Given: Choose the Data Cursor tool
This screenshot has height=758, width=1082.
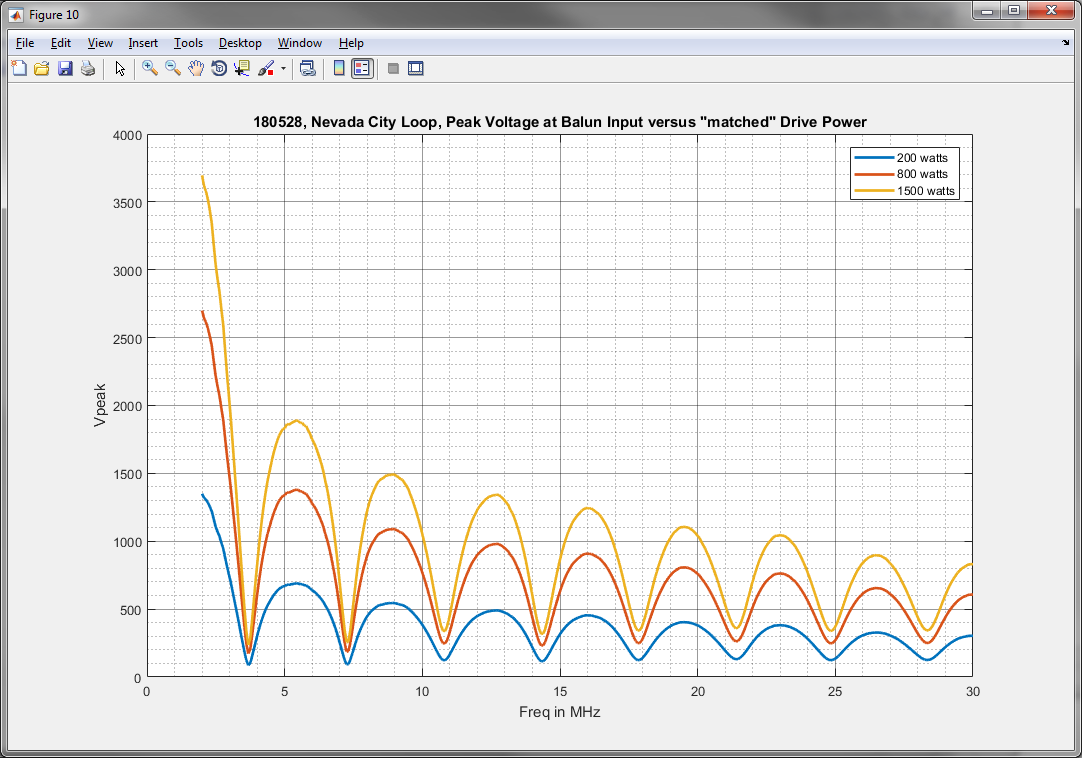Looking at the screenshot, I should click(242, 68).
